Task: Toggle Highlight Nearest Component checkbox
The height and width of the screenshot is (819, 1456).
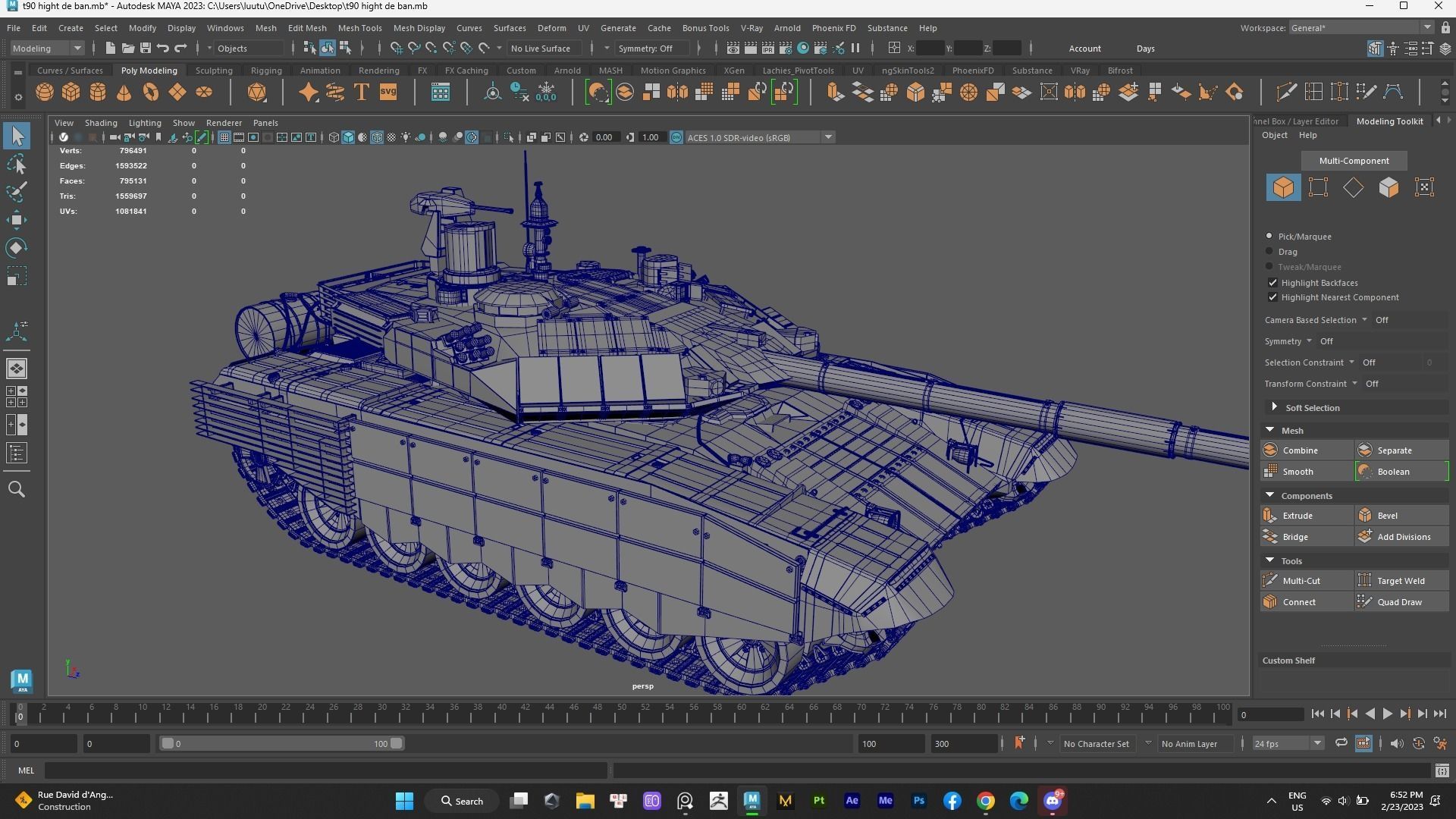Action: [x=1272, y=297]
